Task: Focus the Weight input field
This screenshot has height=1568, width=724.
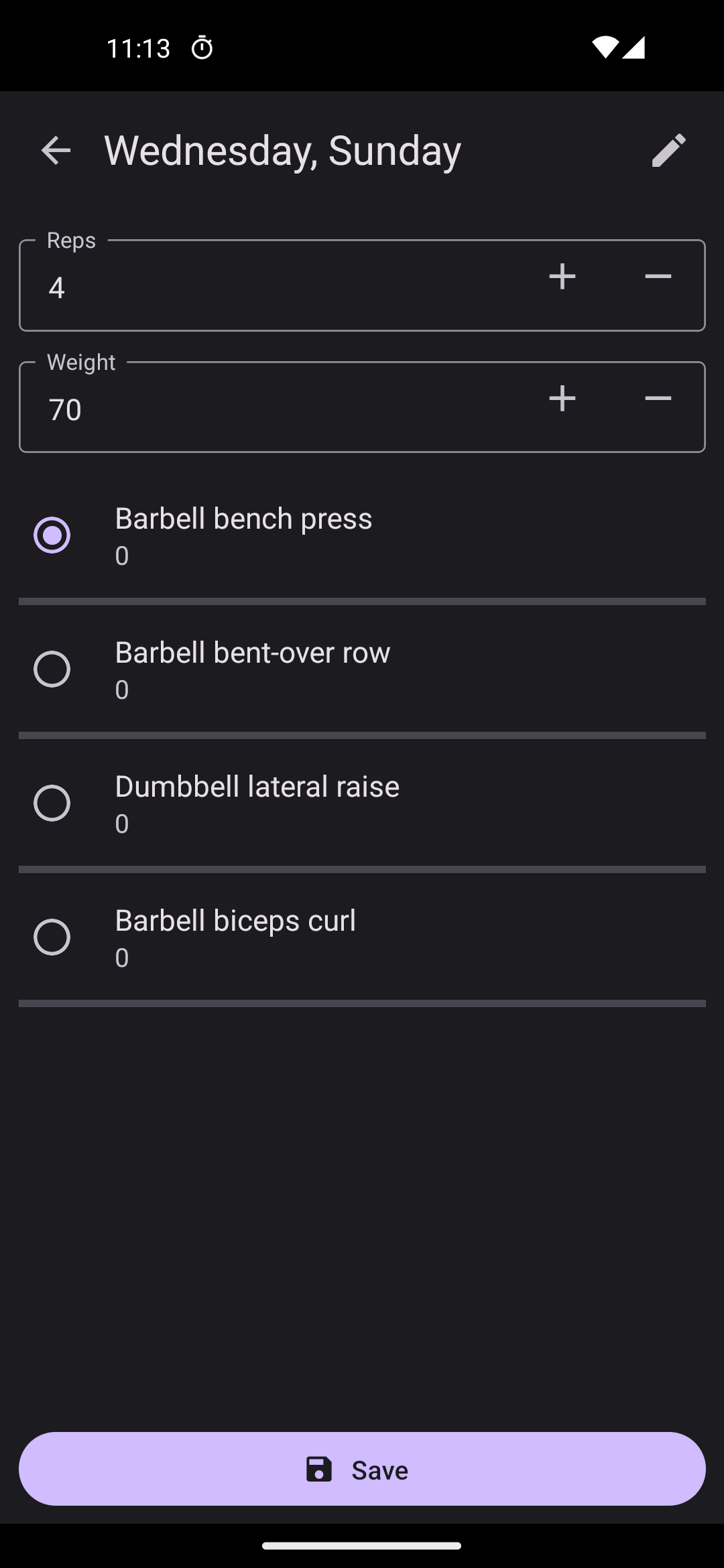Action: click(268, 409)
